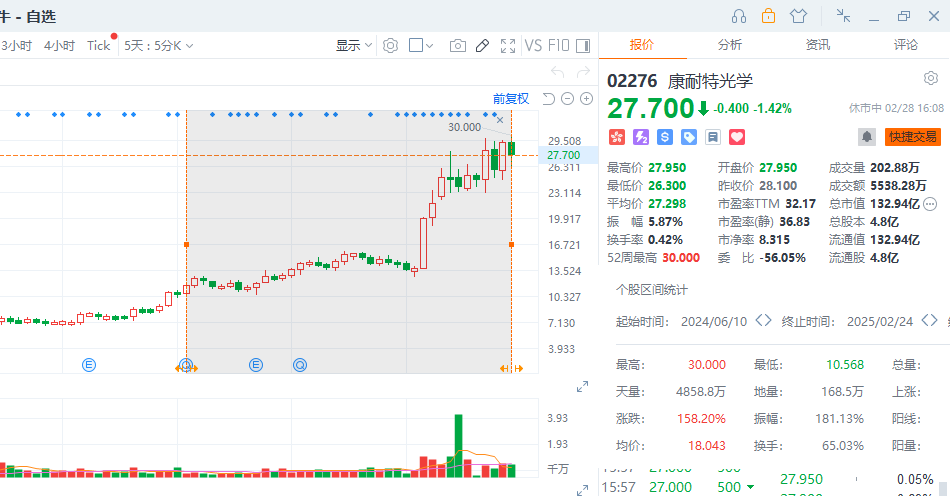Shrink the window with the collapse arrows icon
Screen dimensions: 950x496
843,16
